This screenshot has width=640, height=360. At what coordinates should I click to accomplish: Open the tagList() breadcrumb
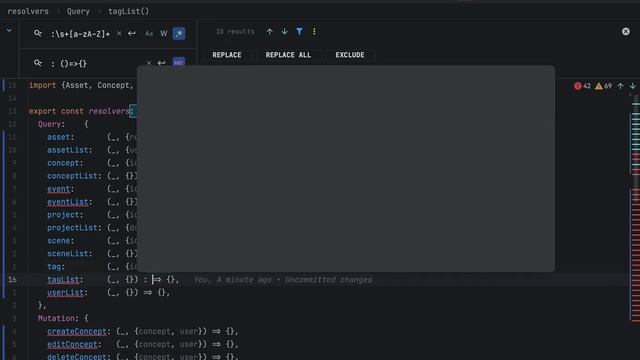click(128, 11)
